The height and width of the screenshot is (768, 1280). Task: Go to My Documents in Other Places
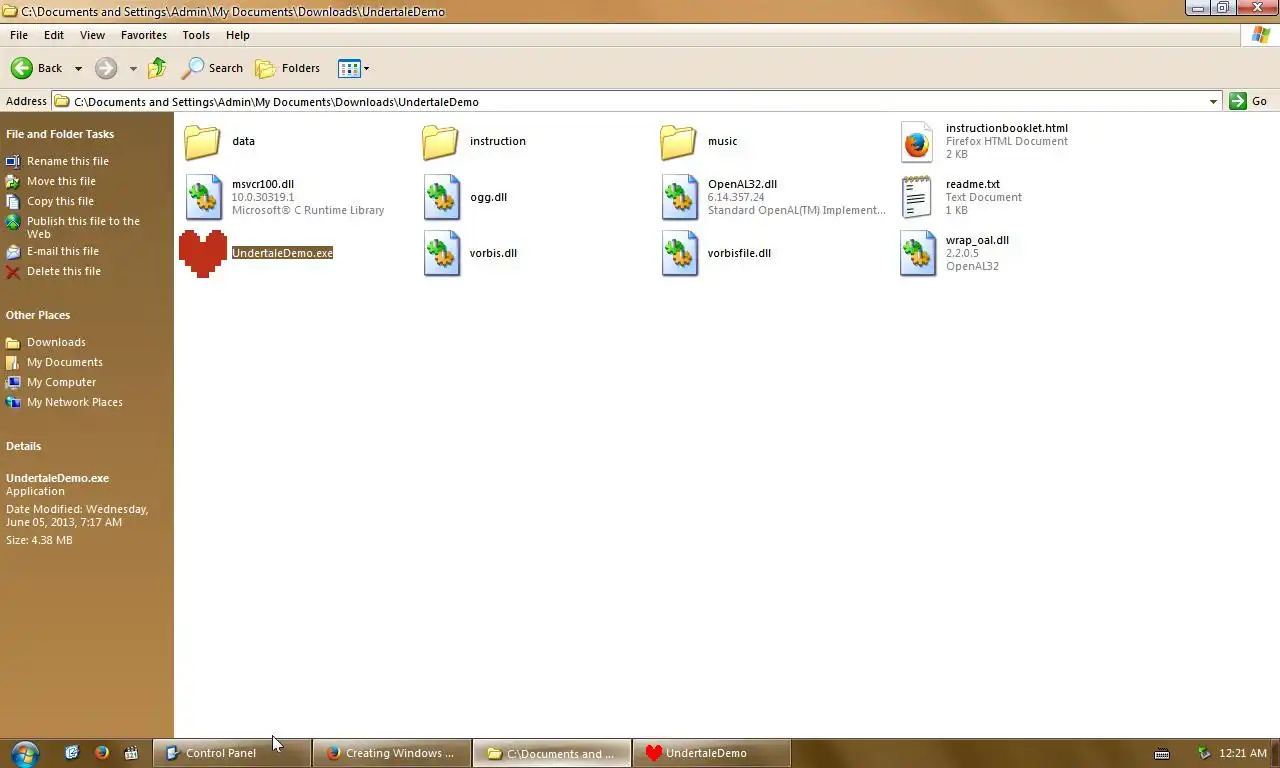tap(65, 362)
